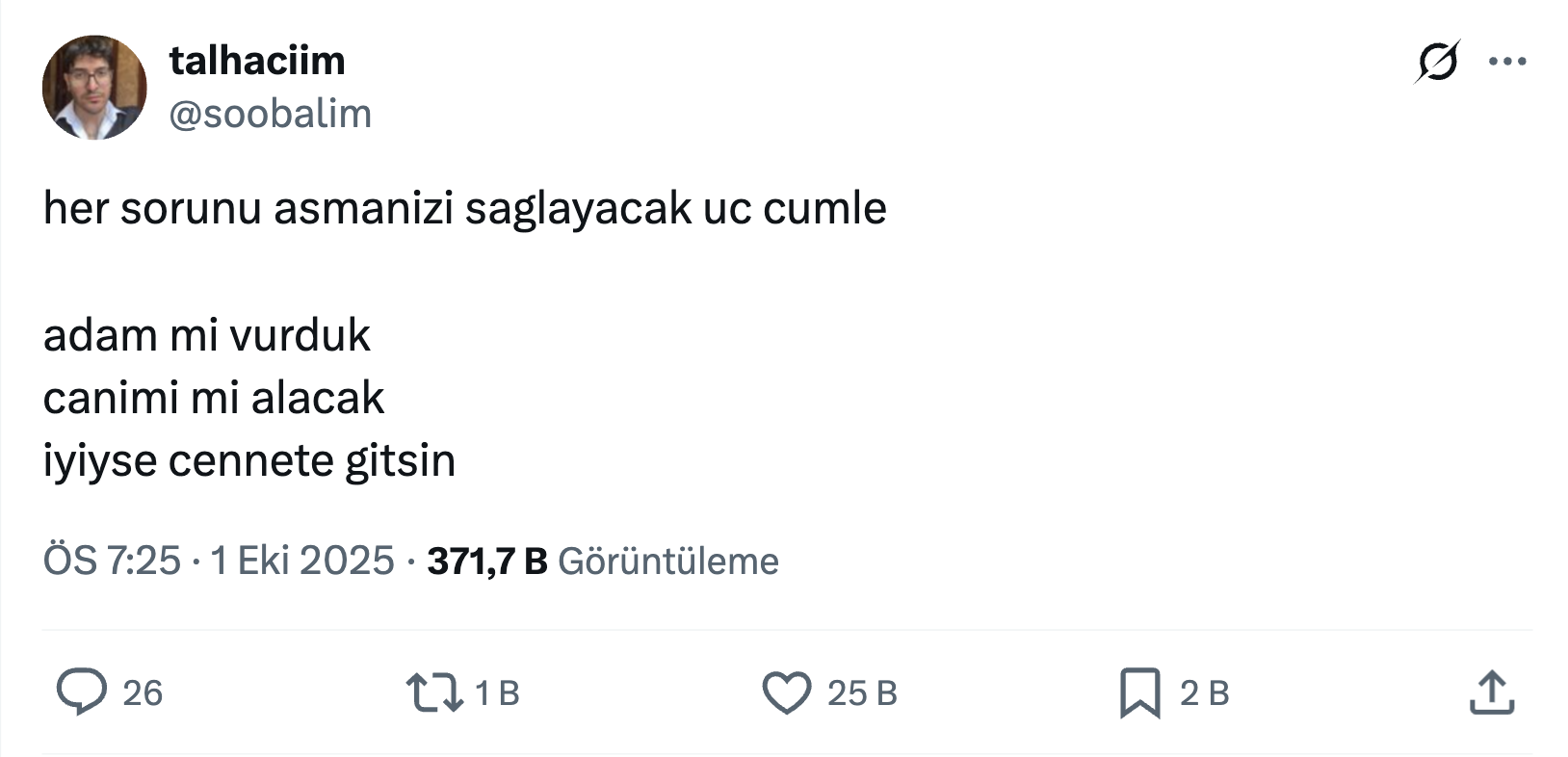The height and width of the screenshot is (757, 1568).
Task: Open the three-dot more options menu
Action: (1507, 62)
